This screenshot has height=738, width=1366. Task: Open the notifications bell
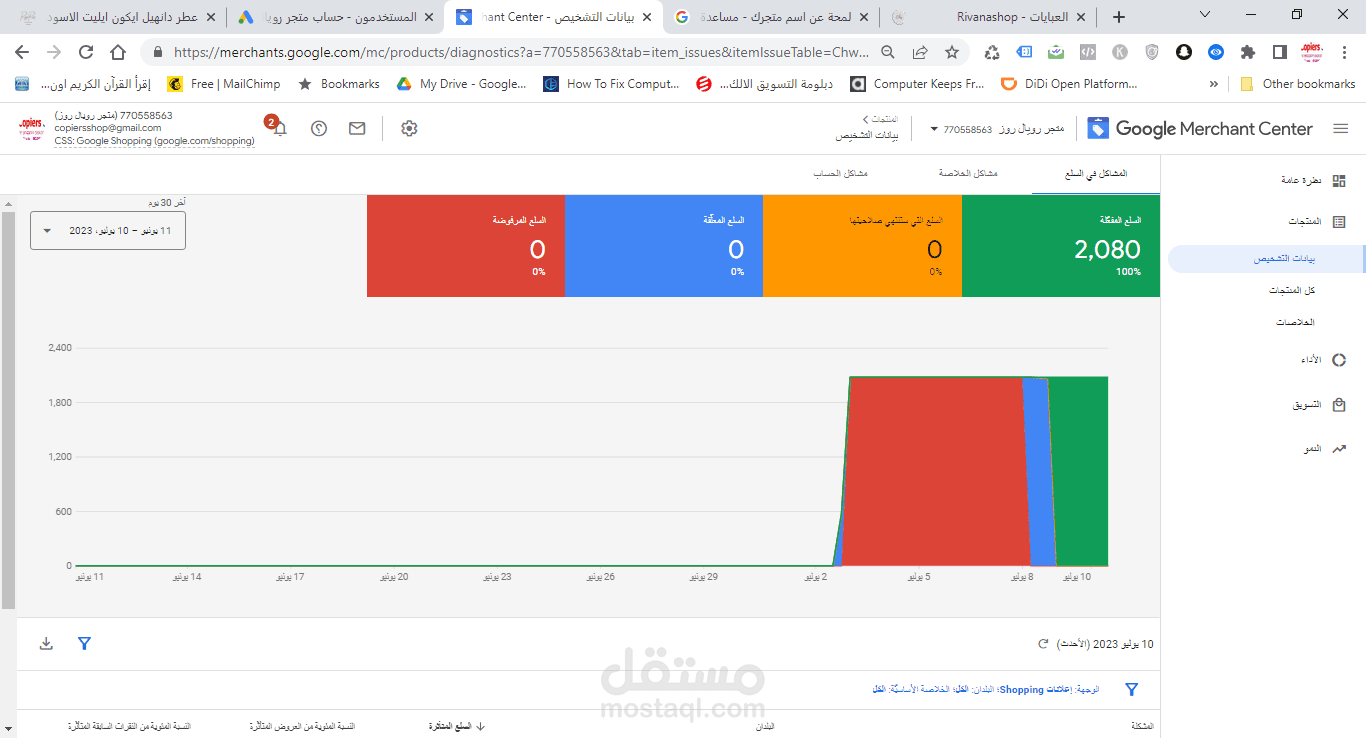279,128
